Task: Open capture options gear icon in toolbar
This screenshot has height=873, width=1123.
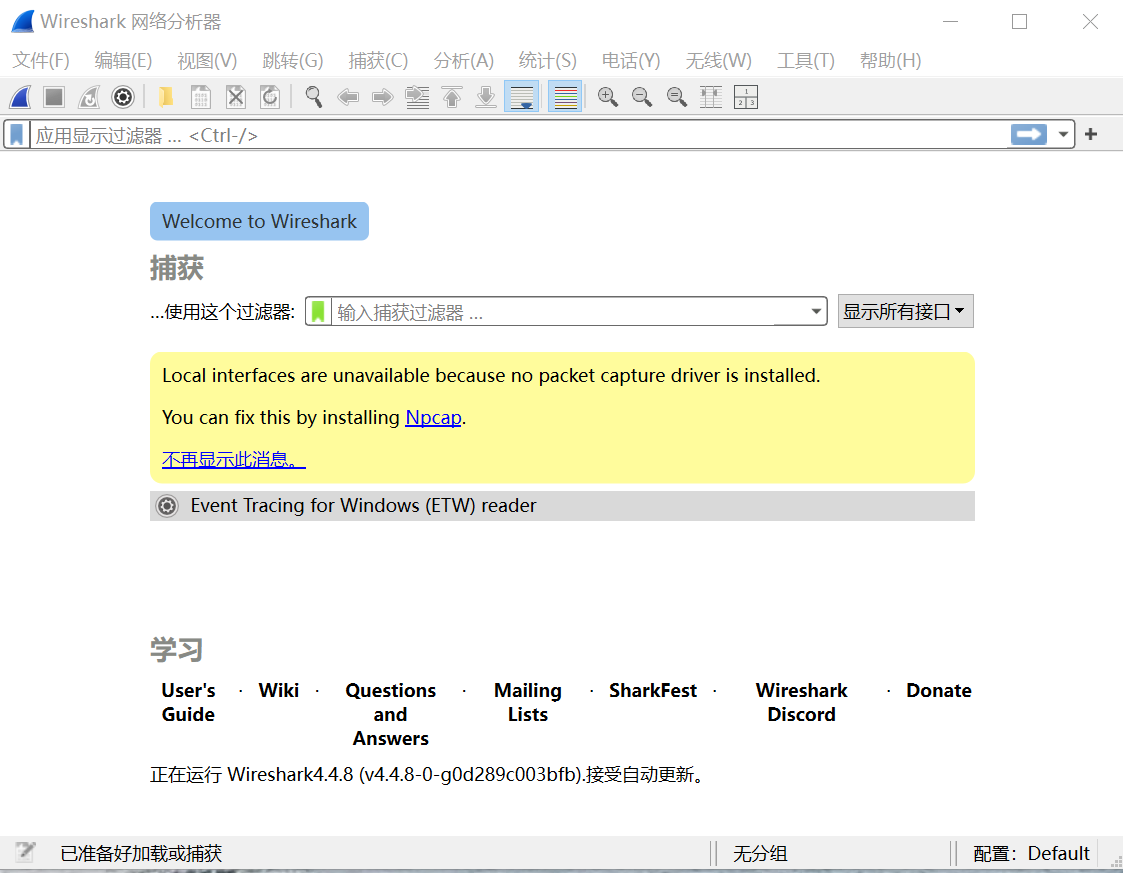Action: pos(123,97)
